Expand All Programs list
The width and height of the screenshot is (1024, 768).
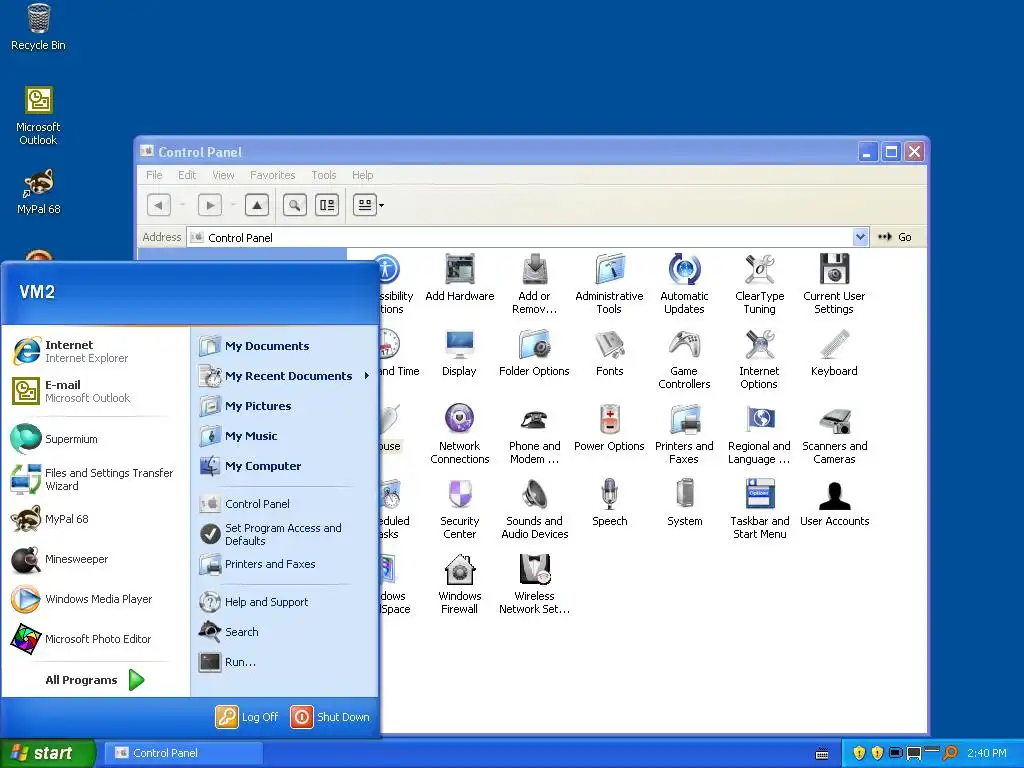95,680
